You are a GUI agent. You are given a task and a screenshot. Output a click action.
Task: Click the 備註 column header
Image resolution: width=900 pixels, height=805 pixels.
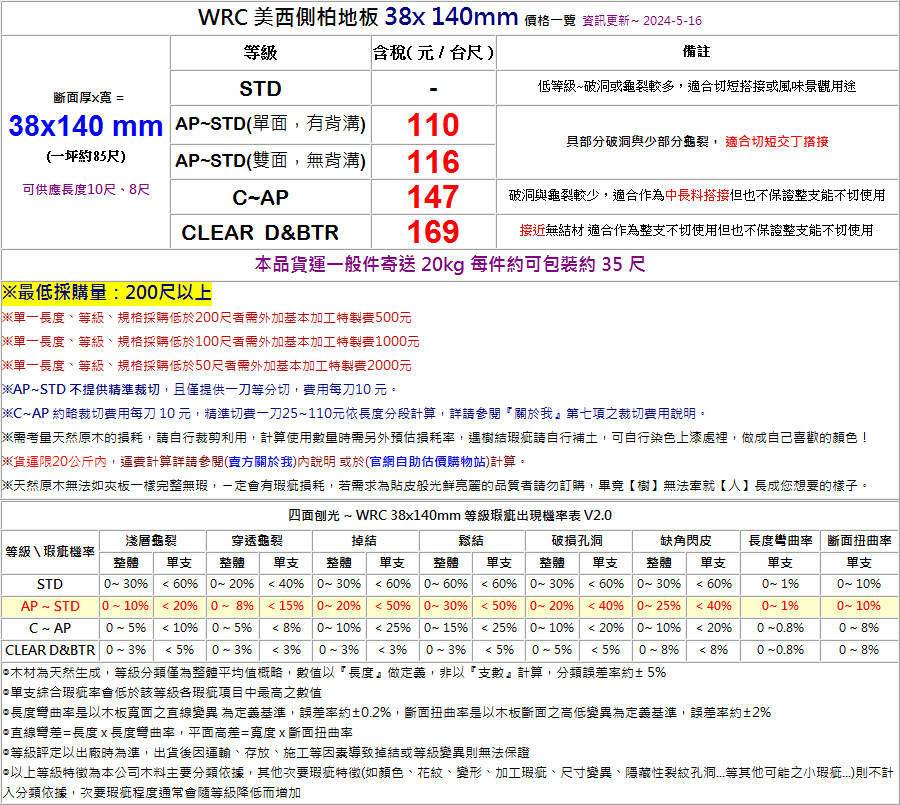coord(696,51)
